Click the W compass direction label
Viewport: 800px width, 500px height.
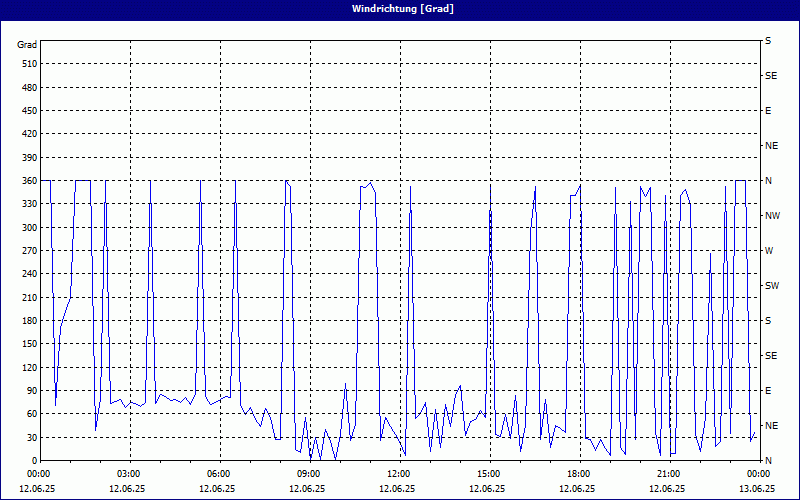pyautogui.click(x=769, y=251)
